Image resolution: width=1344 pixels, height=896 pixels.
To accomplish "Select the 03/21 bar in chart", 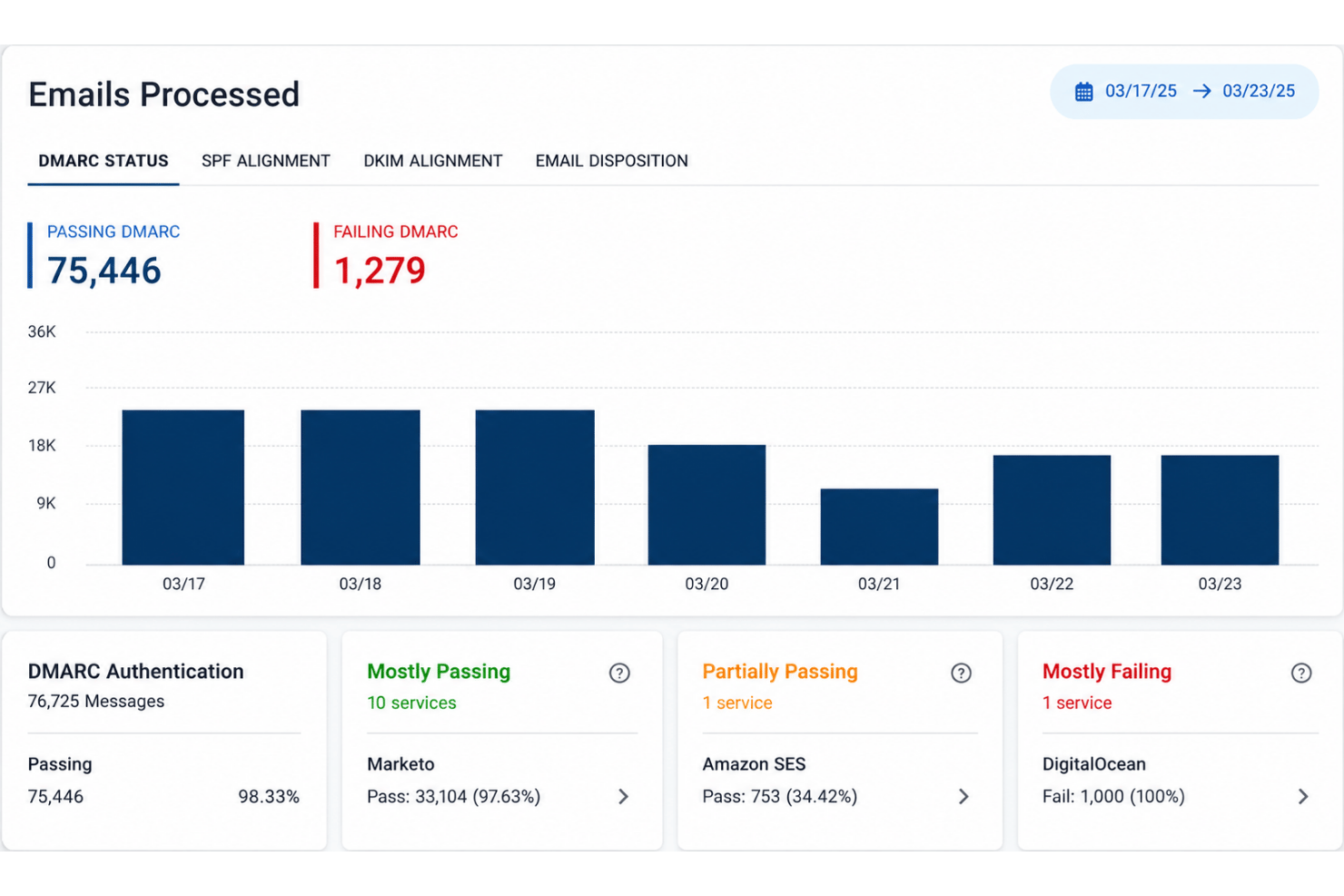I will (x=879, y=527).
